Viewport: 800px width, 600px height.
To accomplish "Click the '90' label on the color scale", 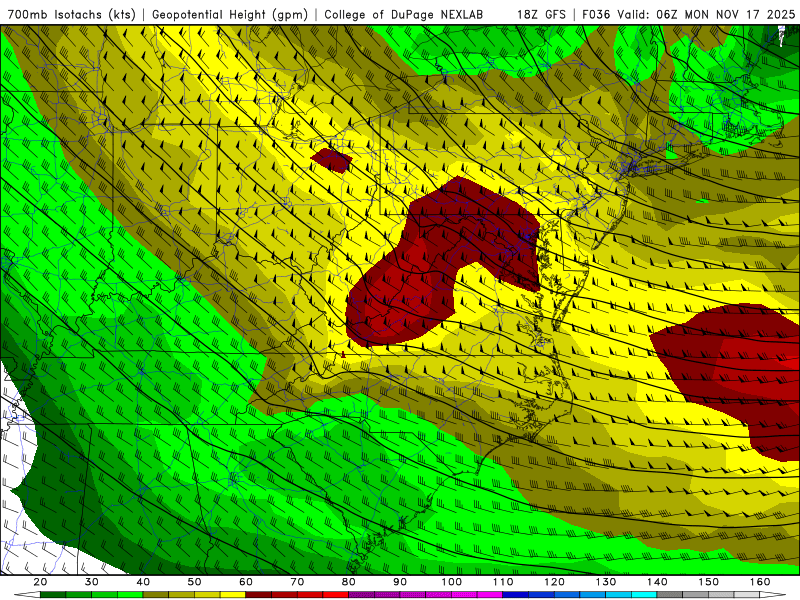I will (x=400, y=582).
